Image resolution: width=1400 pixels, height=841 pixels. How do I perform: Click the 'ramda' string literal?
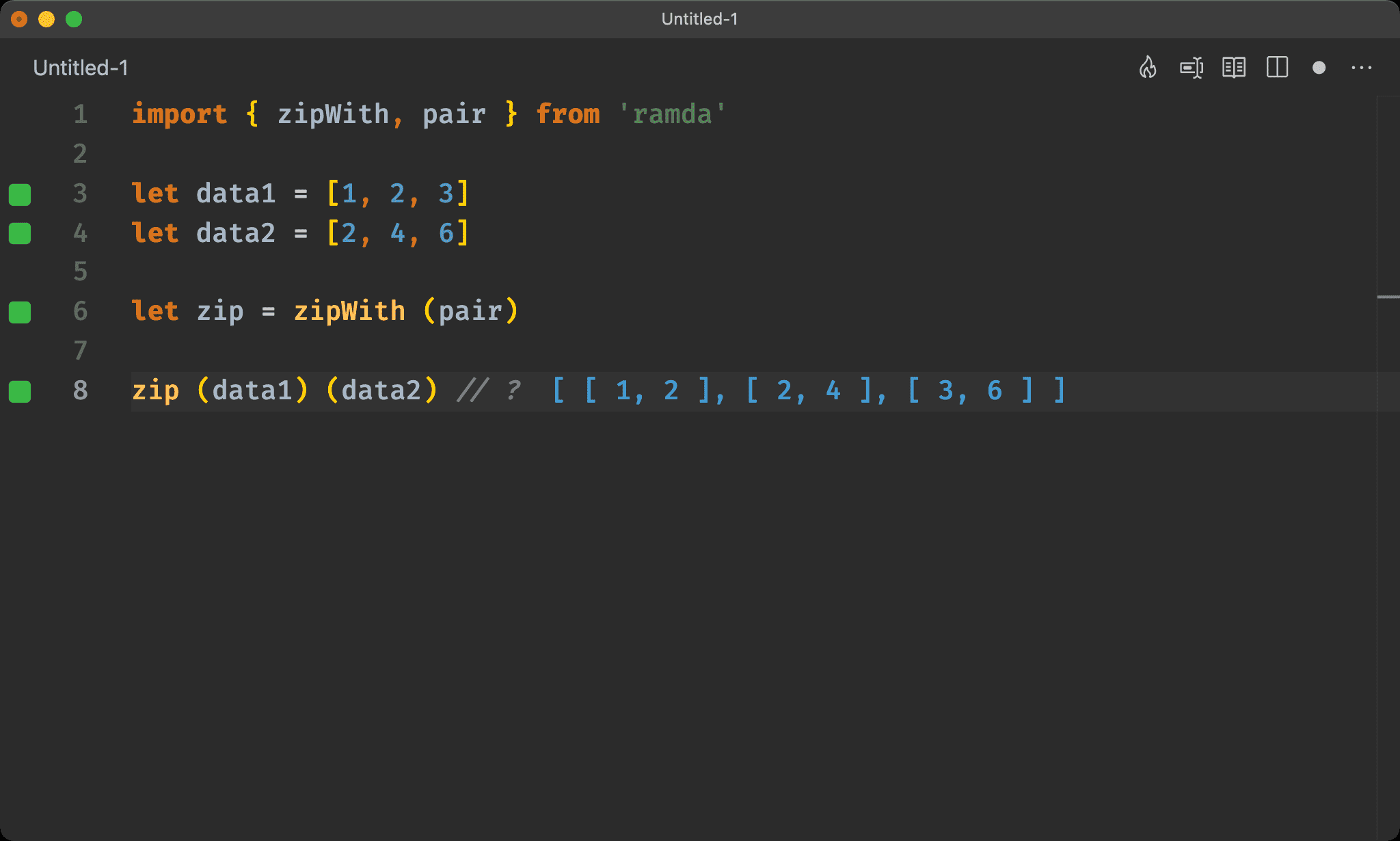point(672,114)
